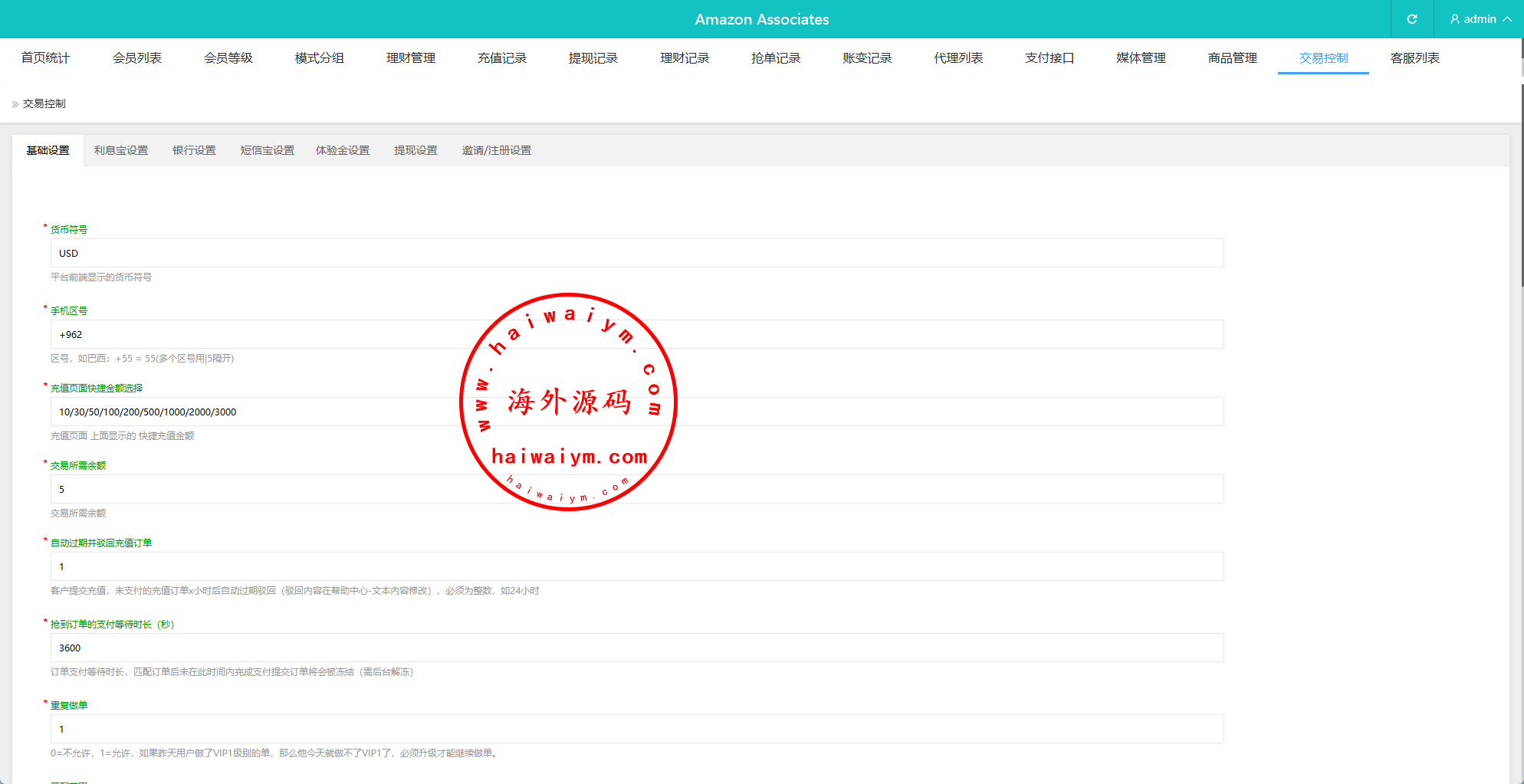Open the 首页统计 menu item
Image resolution: width=1524 pixels, height=784 pixels.
45,58
